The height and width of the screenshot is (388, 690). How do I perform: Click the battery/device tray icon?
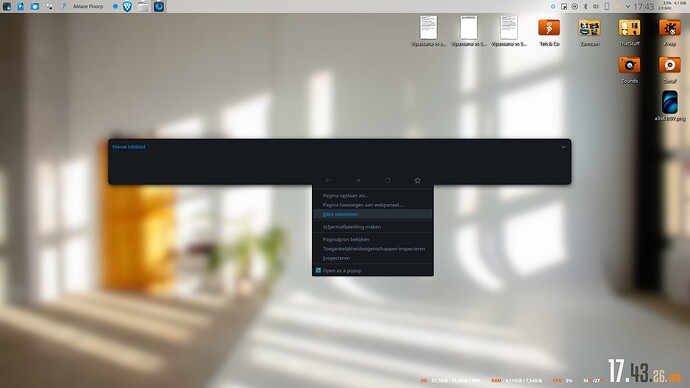pos(607,7)
